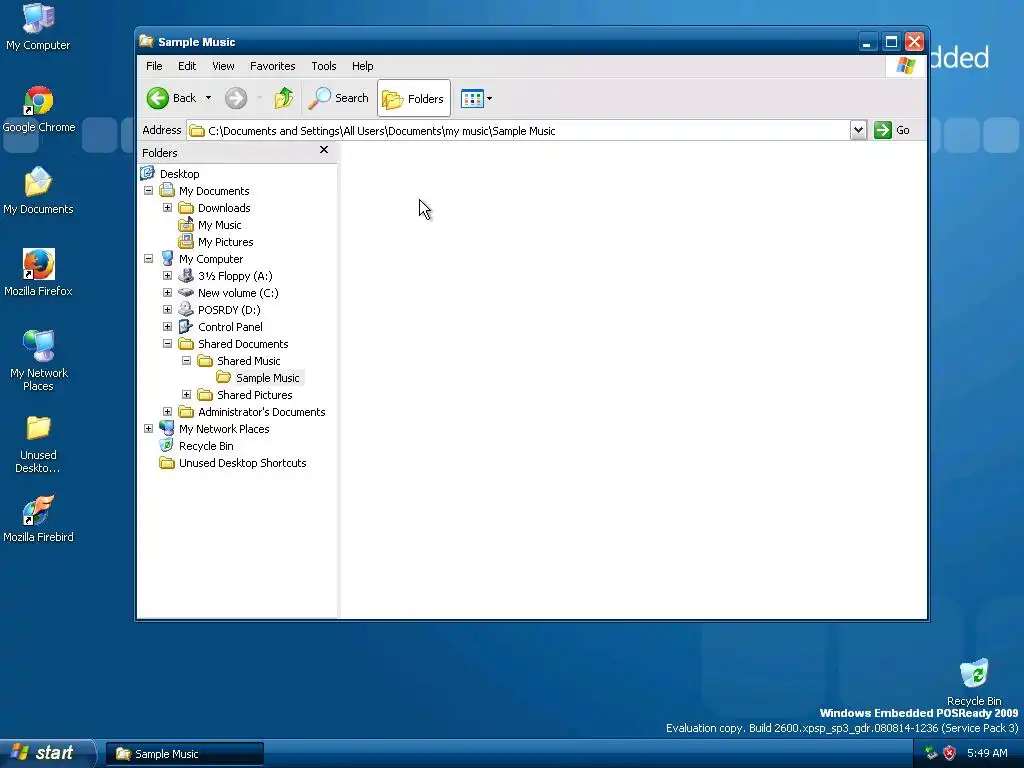
Task: Click the Sample Music taskbar button
Action: tap(185, 754)
